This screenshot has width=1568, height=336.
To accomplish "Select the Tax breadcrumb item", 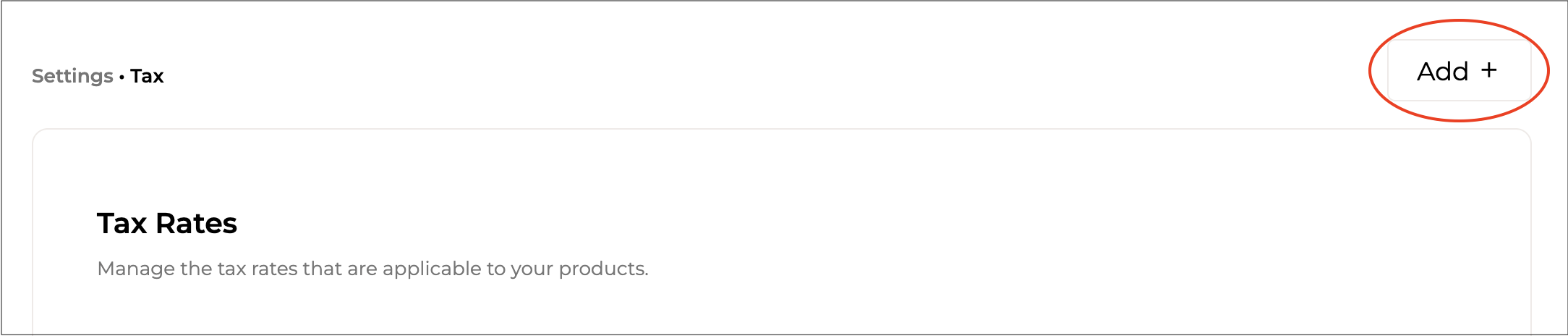I will tap(147, 76).
